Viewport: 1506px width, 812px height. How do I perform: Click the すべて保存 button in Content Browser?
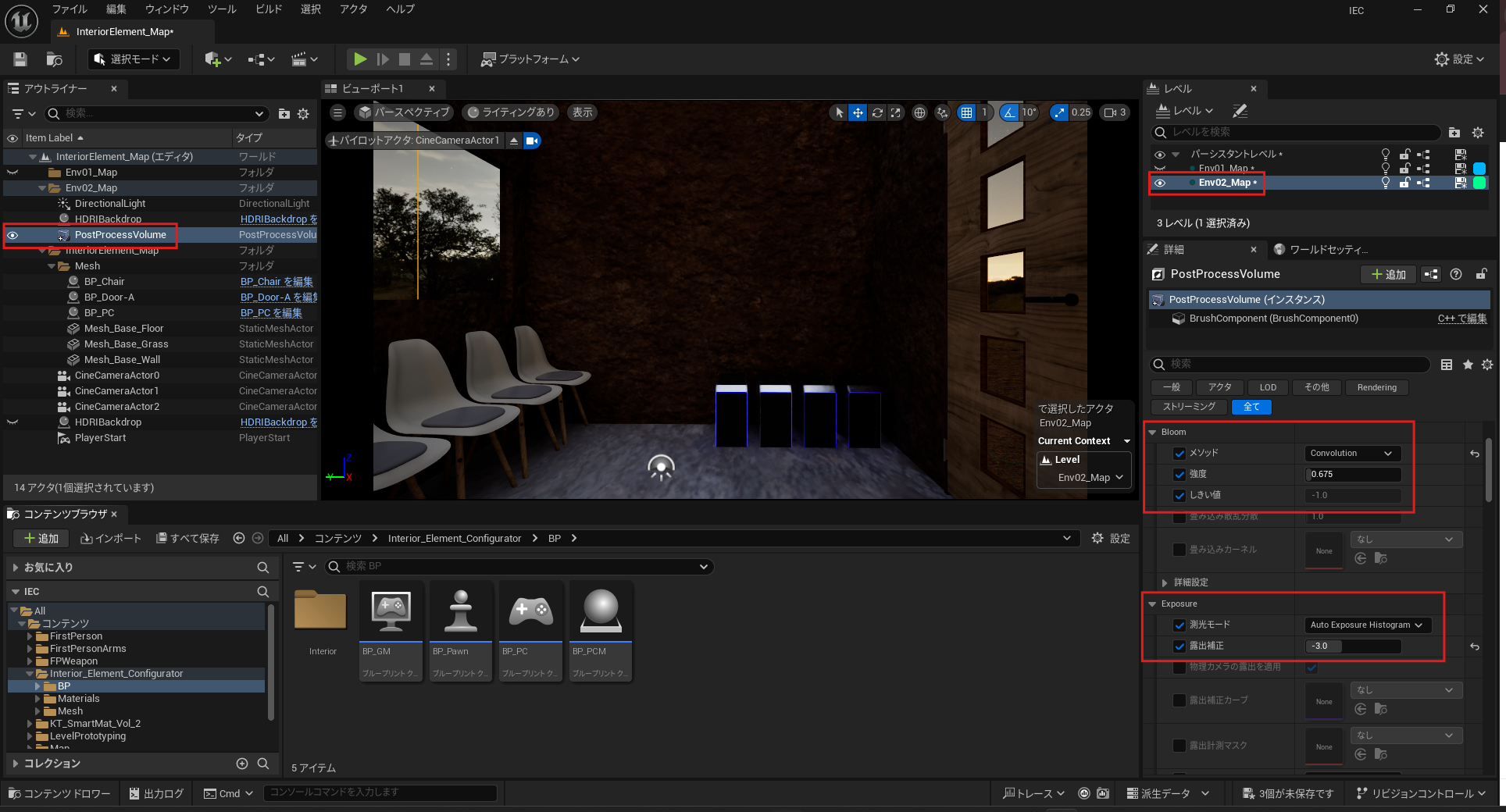click(x=187, y=539)
